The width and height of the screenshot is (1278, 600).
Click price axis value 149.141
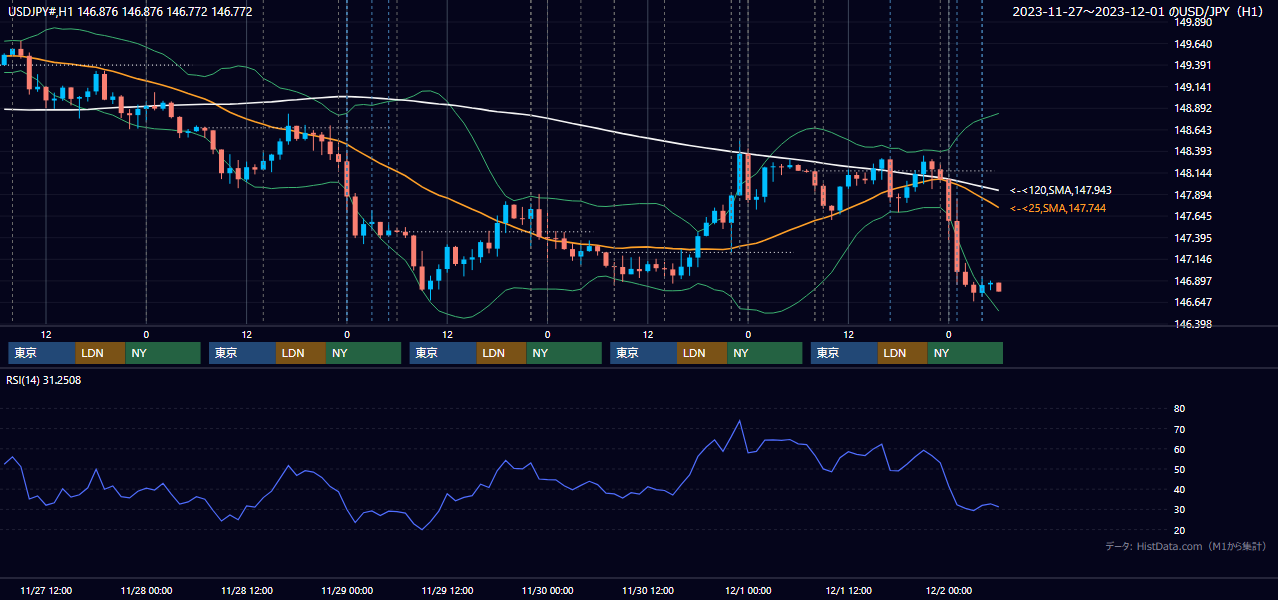tap(1193, 87)
